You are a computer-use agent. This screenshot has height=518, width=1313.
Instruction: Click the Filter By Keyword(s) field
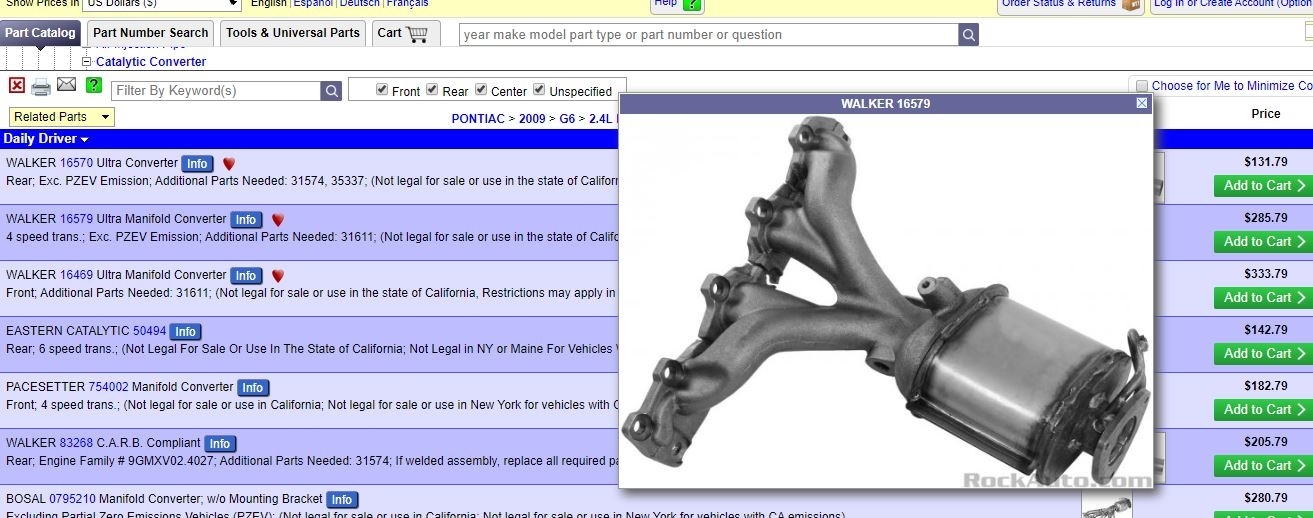coord(216,91)
